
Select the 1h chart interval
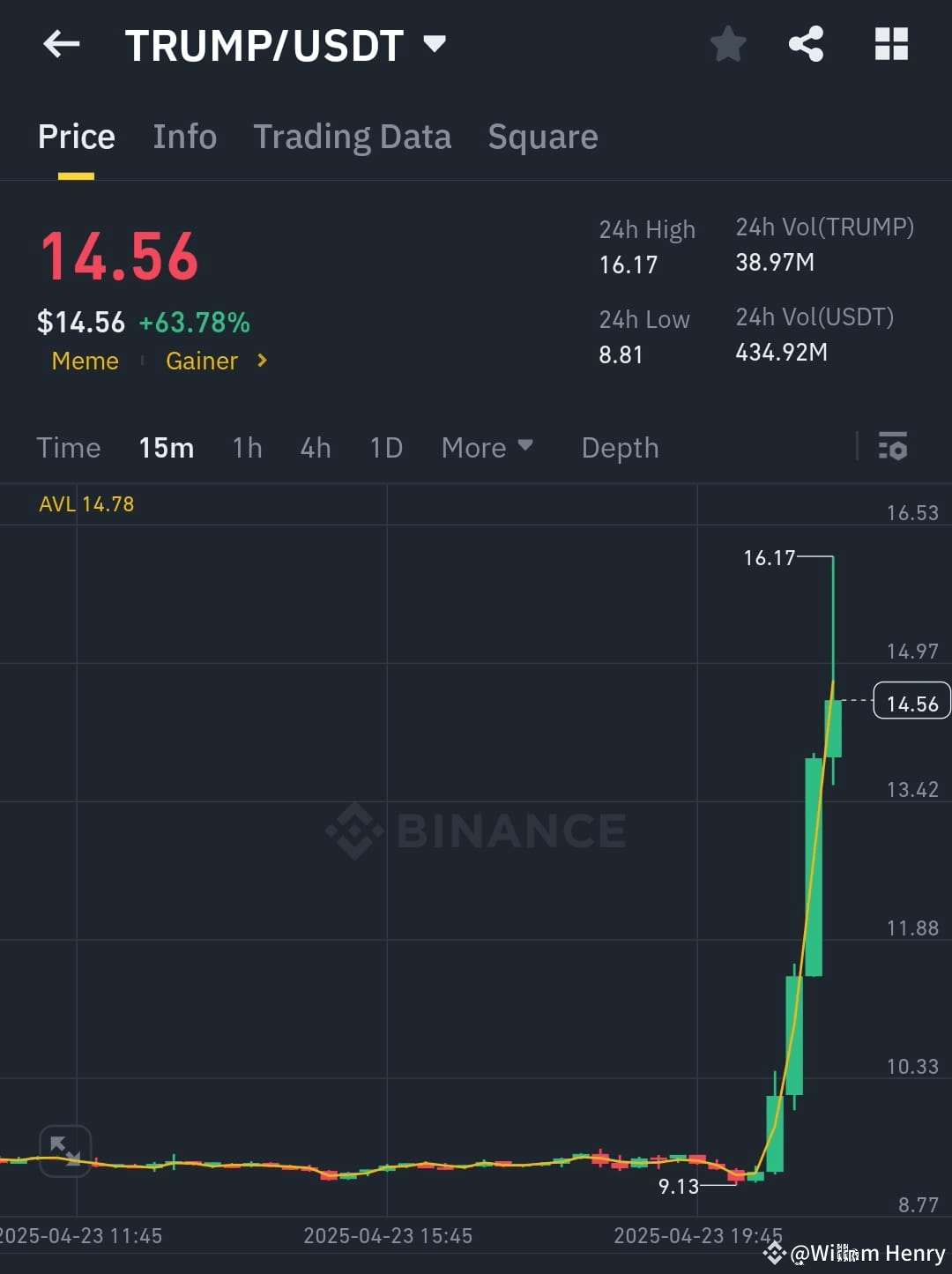pos(247,448)
